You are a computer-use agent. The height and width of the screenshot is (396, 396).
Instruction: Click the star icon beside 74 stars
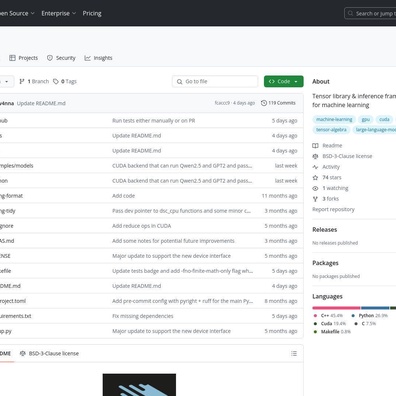pyautogui.click(x=315, y=178)
